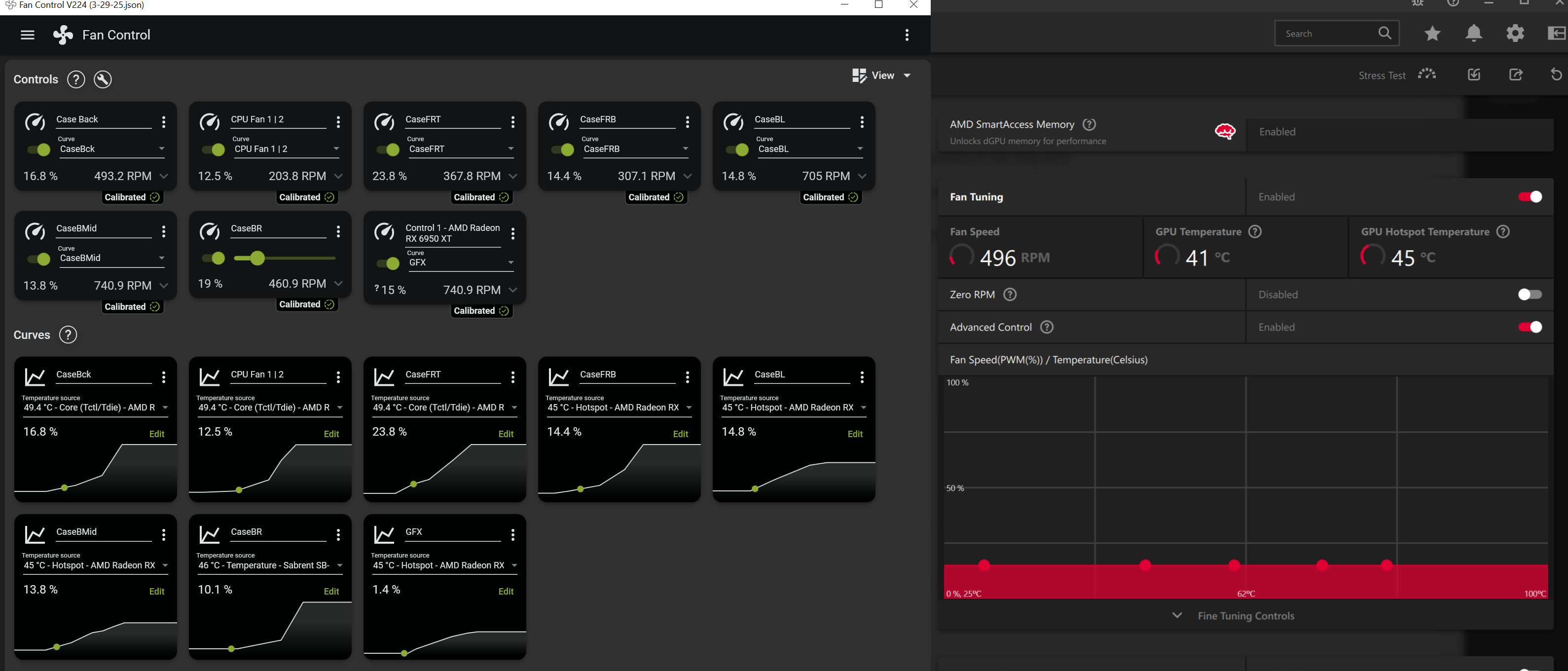Screen dimensions: 1568x671
Task: Click the CaseBck curve graph icon
Action: [35, 377]
